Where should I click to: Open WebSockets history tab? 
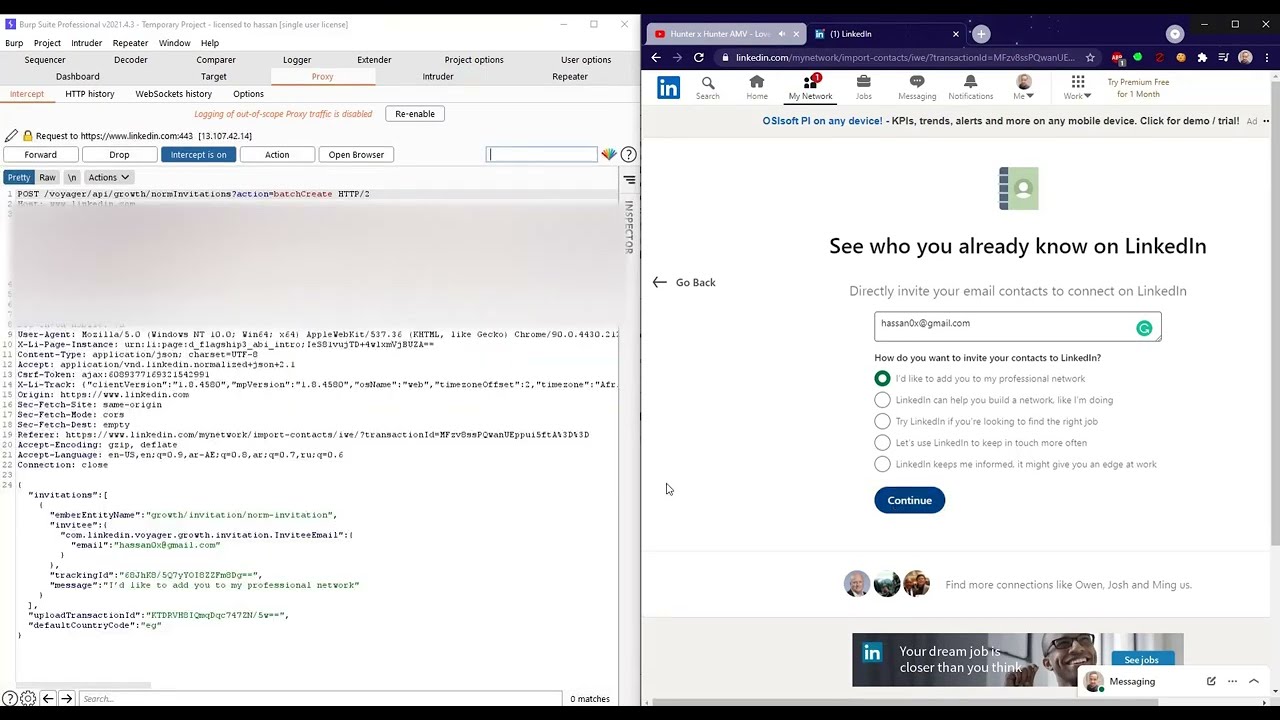pos(173,94)
